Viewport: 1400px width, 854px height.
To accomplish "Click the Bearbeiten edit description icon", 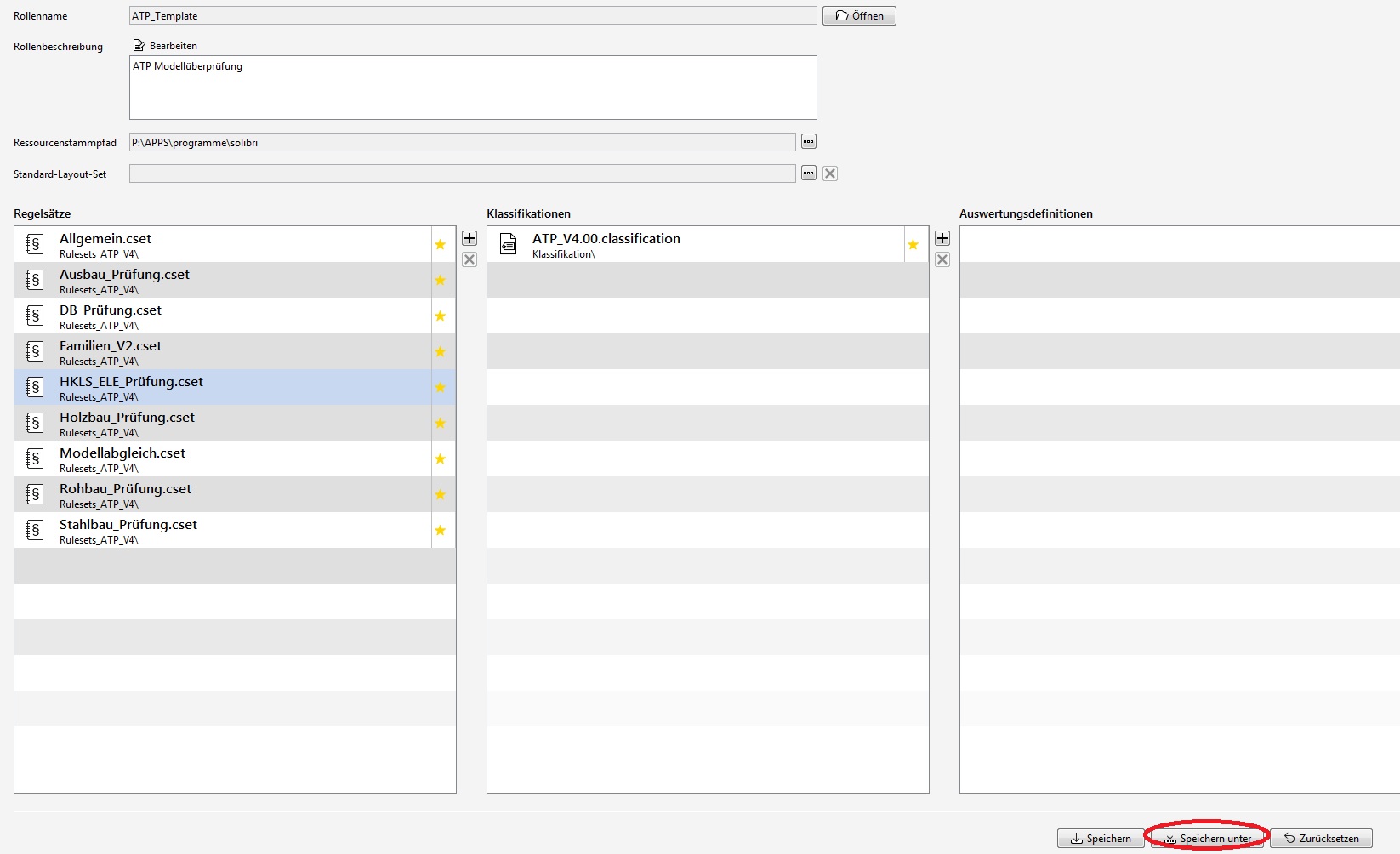I will [x=139, y=45].
